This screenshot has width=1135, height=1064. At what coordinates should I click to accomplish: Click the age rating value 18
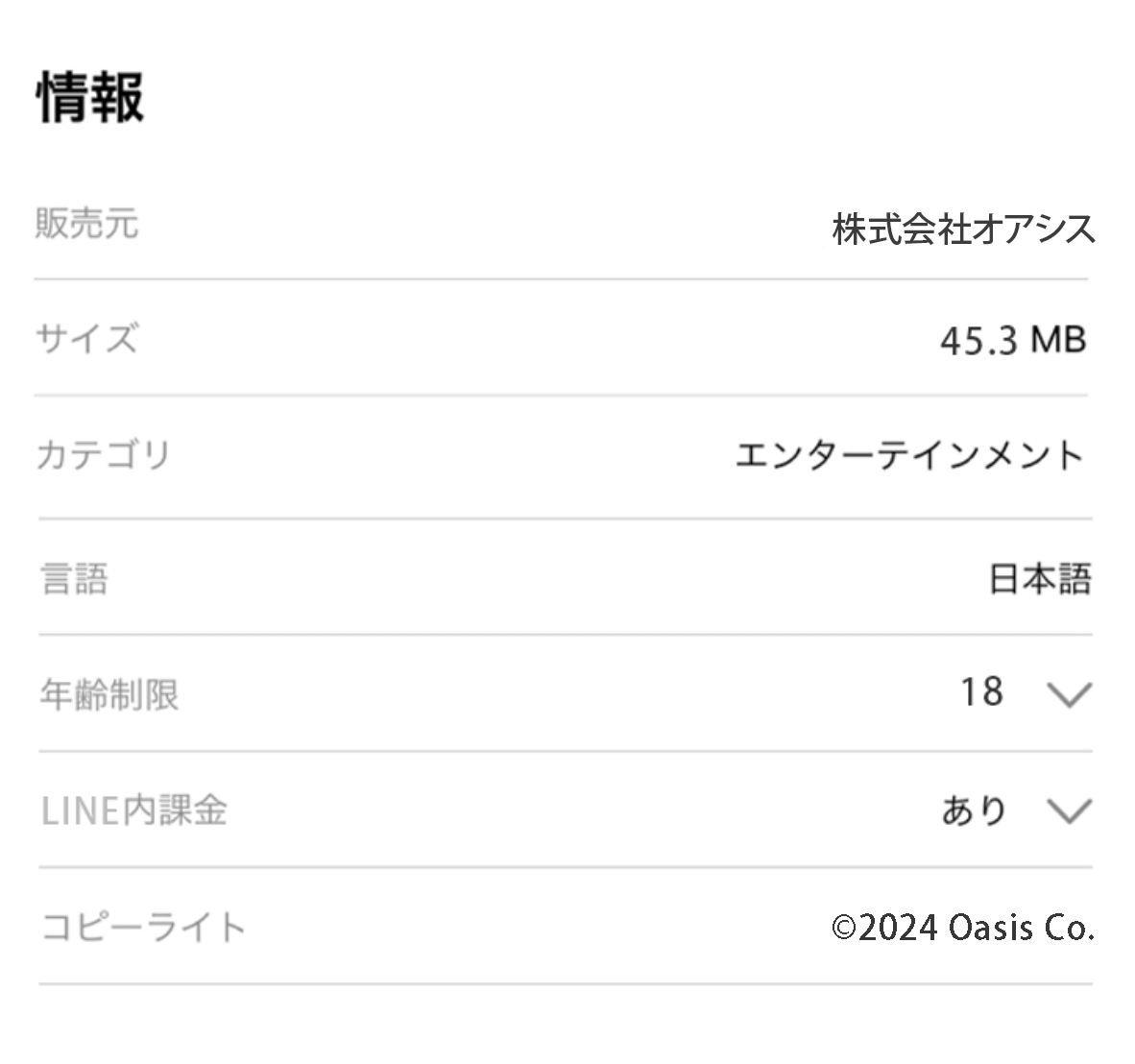click(x=981, y=691)
